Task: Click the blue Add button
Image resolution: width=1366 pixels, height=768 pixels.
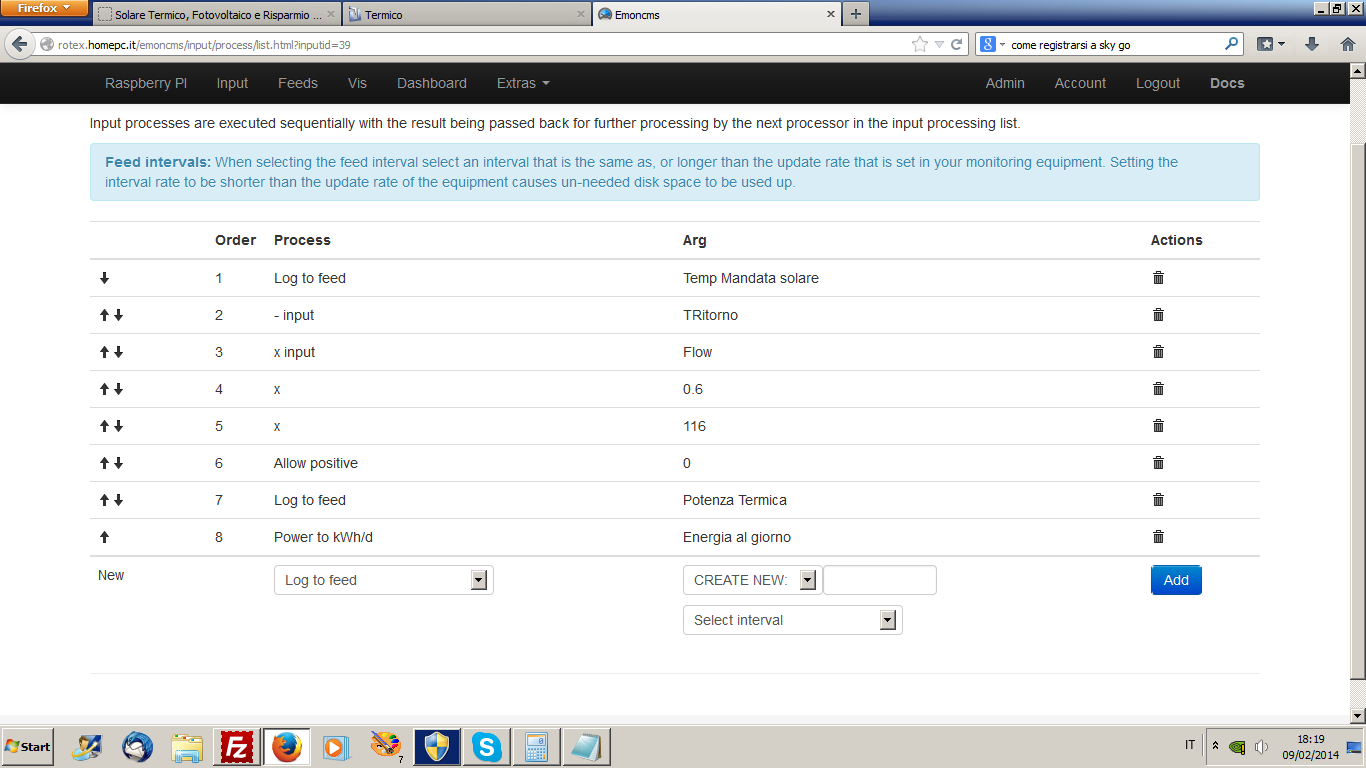Action: 1175,580
